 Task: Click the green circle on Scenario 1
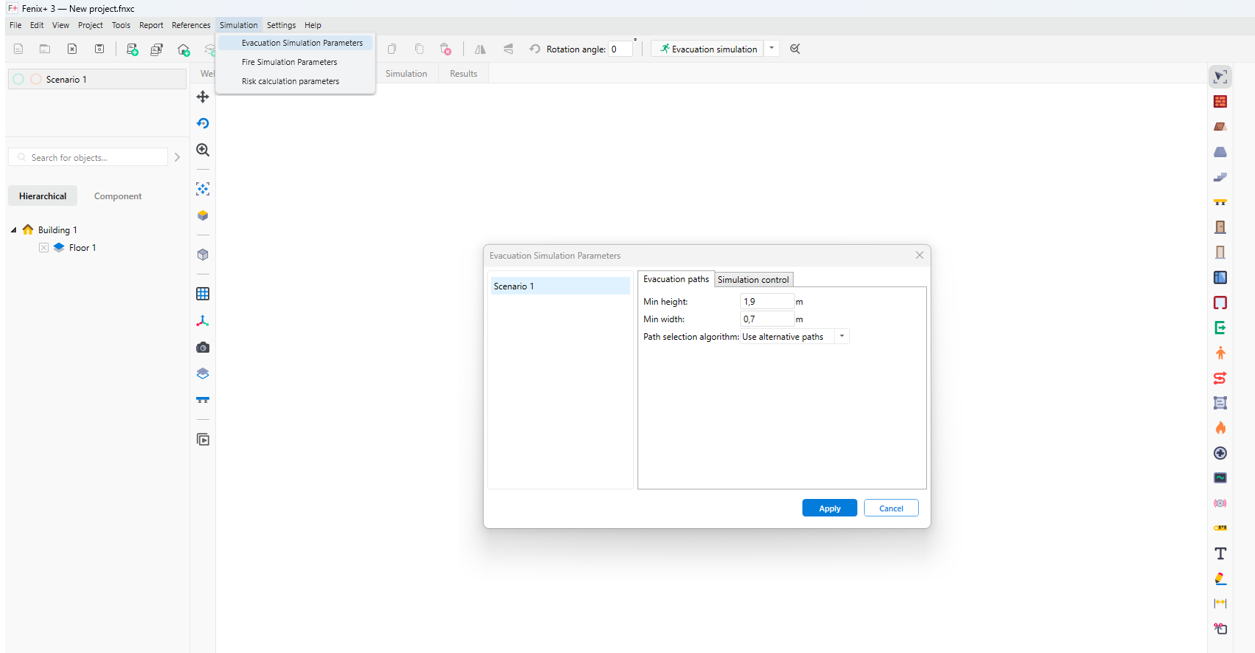coord(19,79)
